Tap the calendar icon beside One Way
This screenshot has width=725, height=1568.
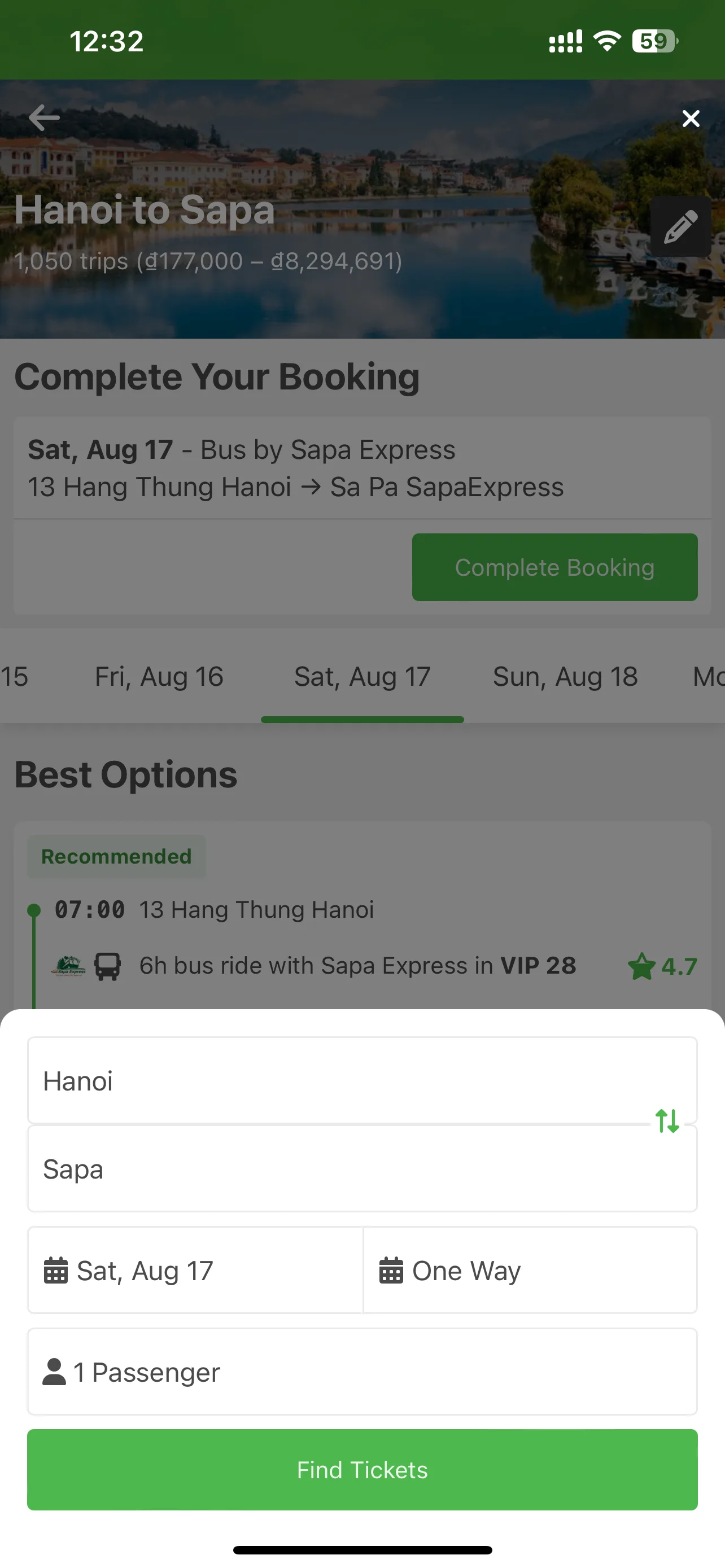click(391, 1271)
